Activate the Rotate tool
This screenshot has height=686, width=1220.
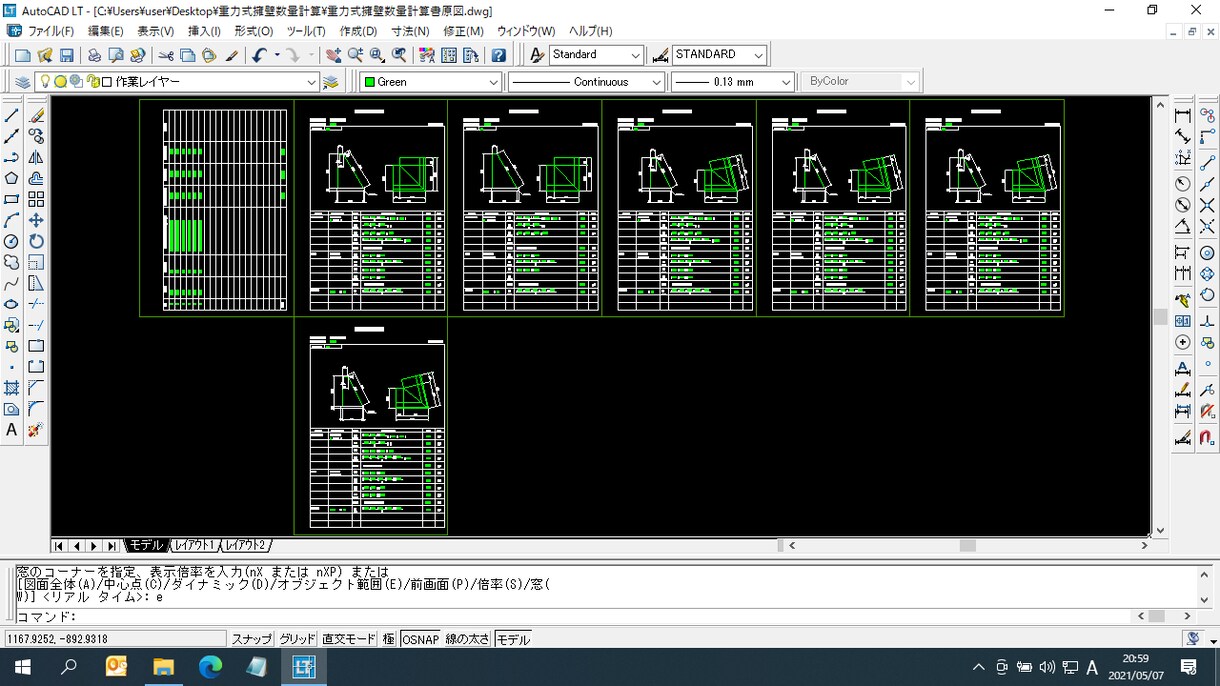[36, 241]
